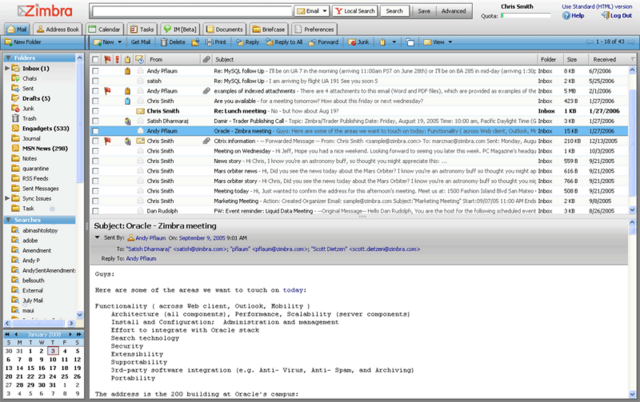Reply to the selected email

click(247, 42)
